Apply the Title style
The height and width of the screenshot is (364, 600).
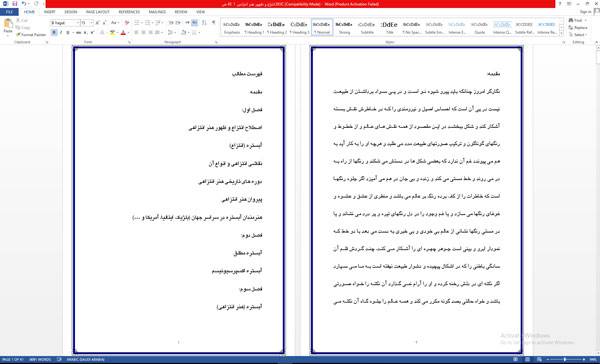coord(389,28)
